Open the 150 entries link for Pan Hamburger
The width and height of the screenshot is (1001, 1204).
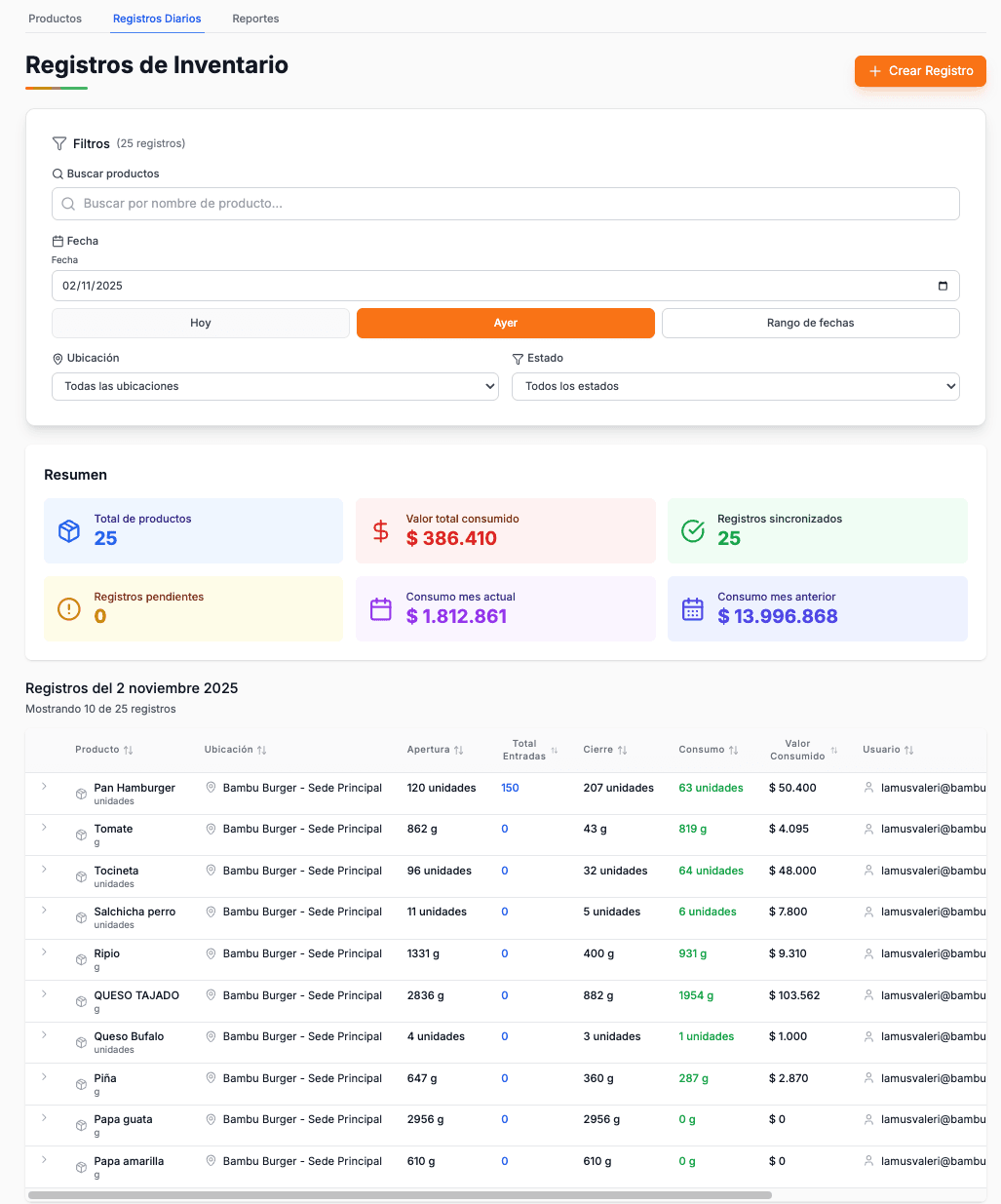click(510, 787)
